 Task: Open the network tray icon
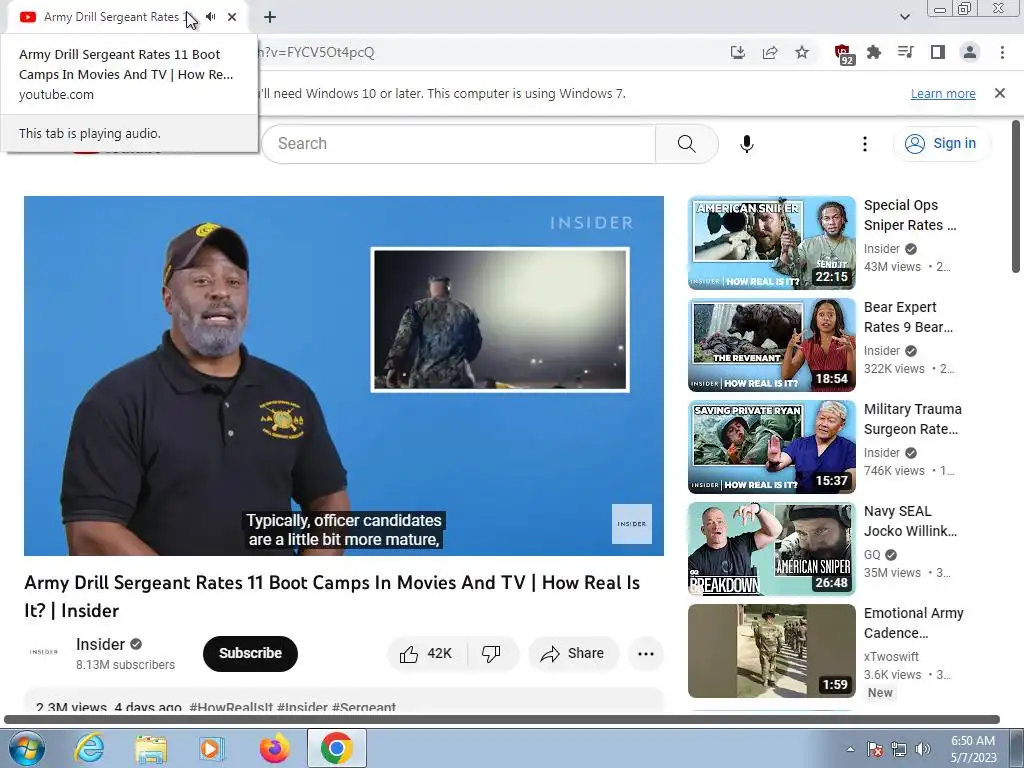point(899,749)
